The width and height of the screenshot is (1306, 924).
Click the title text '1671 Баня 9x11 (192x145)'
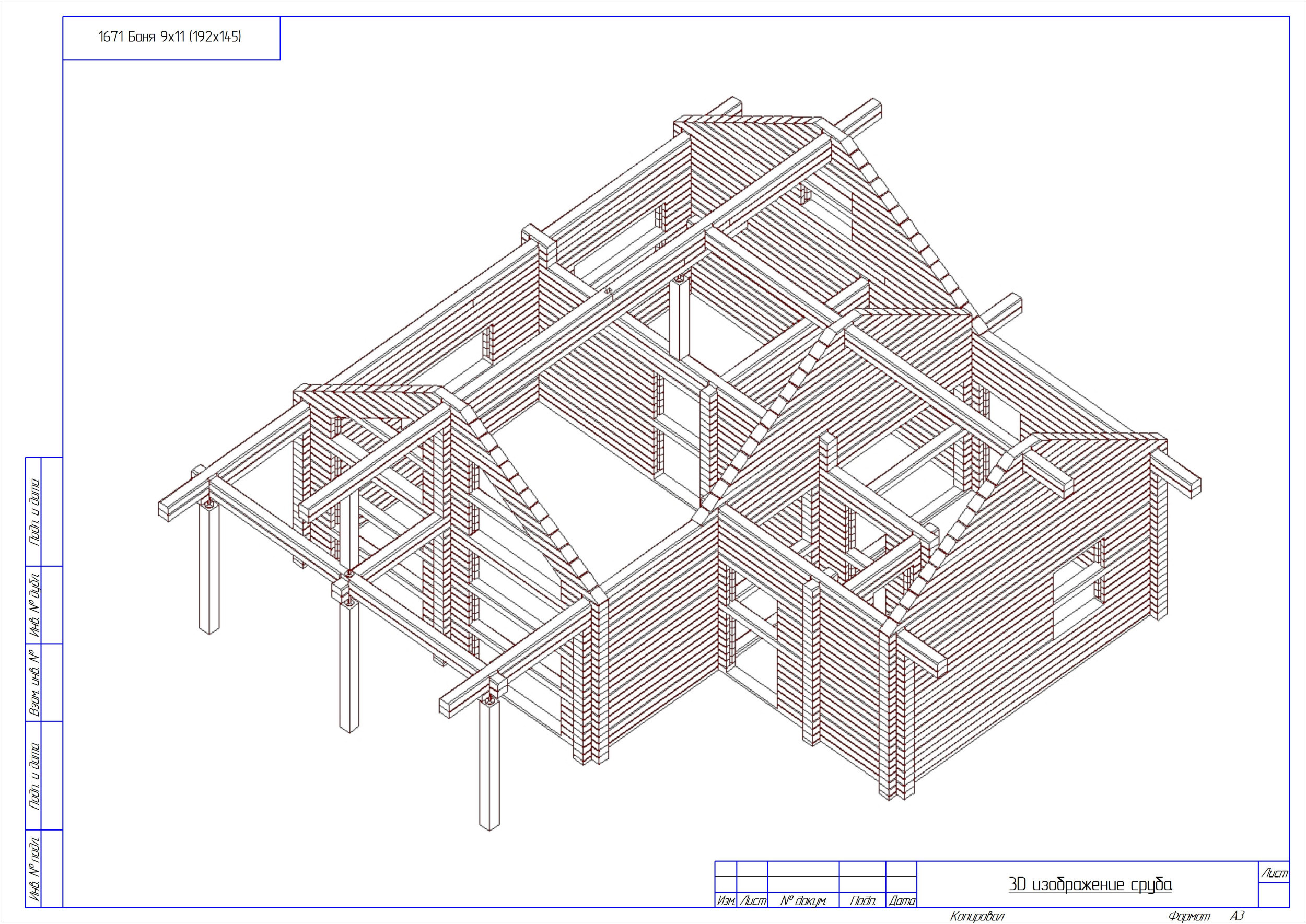click(170, 38)
